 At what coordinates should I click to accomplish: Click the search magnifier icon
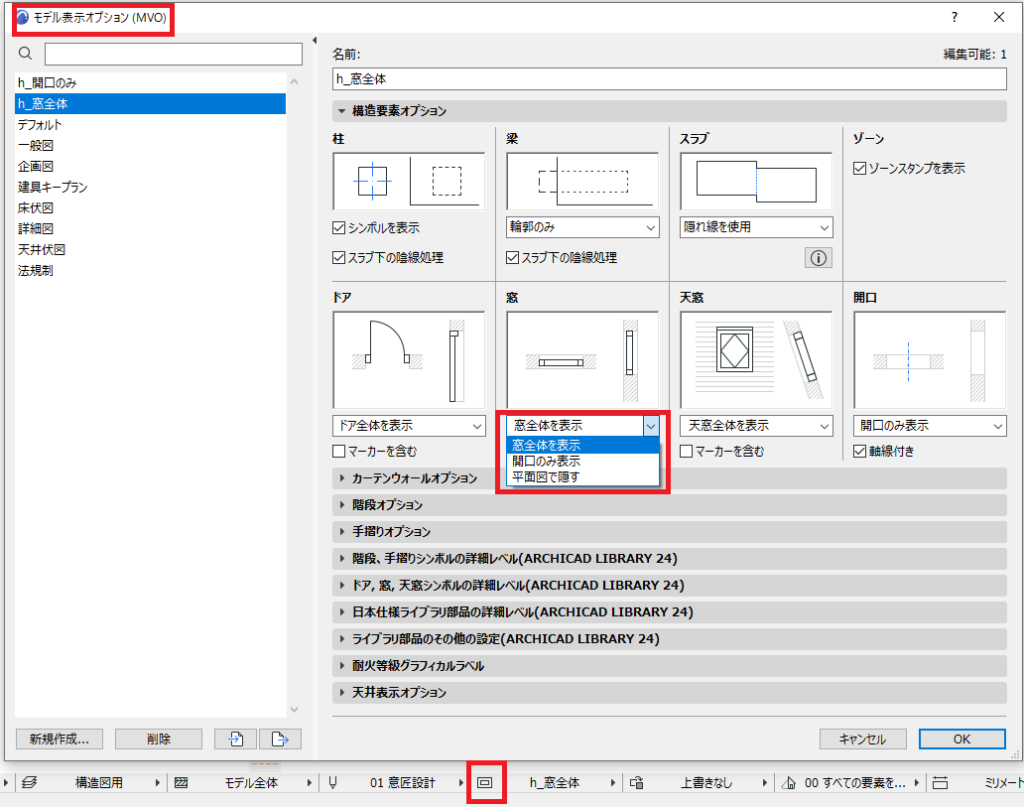(25, 54)
